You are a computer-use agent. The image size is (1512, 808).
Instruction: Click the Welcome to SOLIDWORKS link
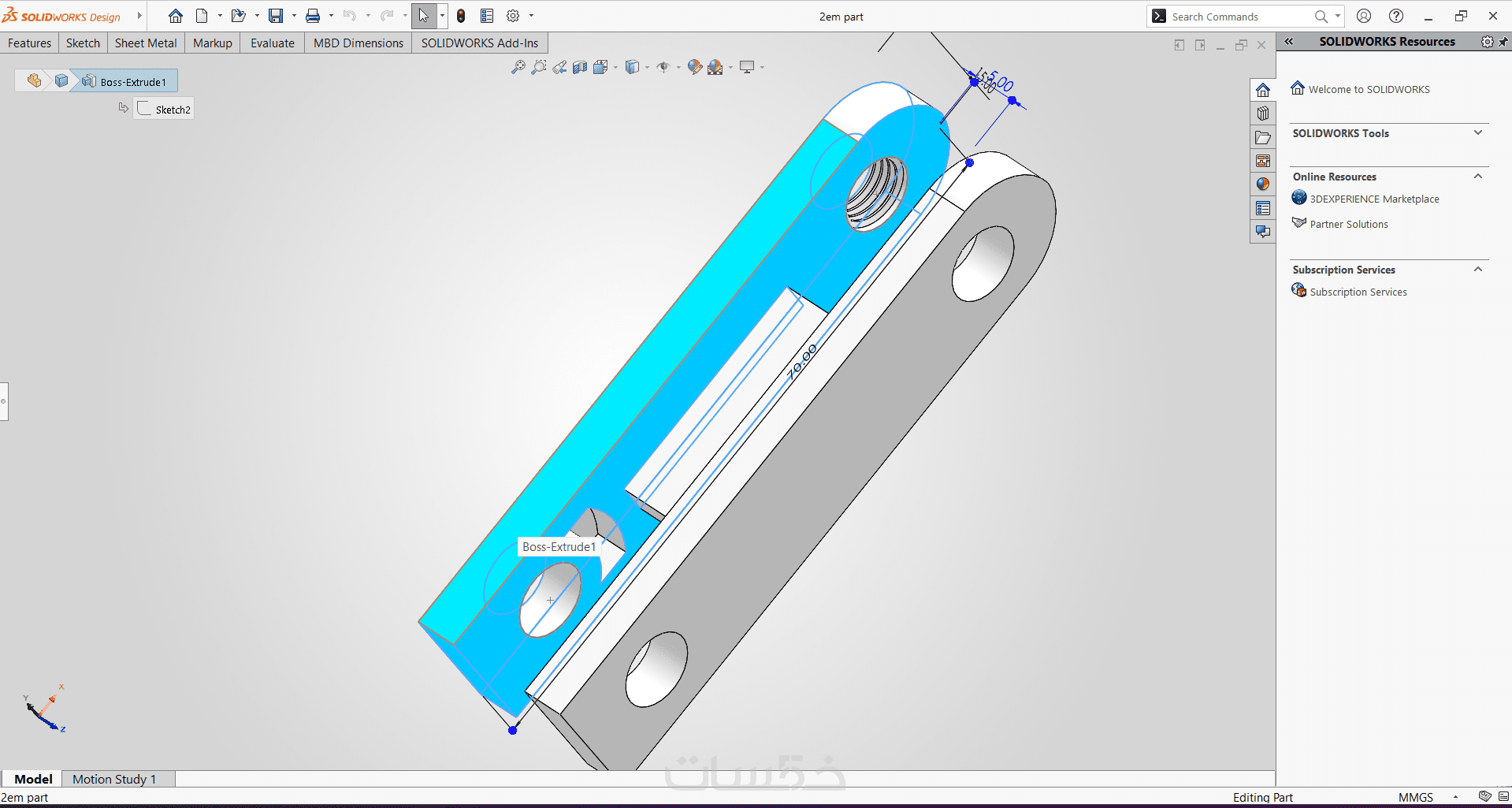(1369, 89)
